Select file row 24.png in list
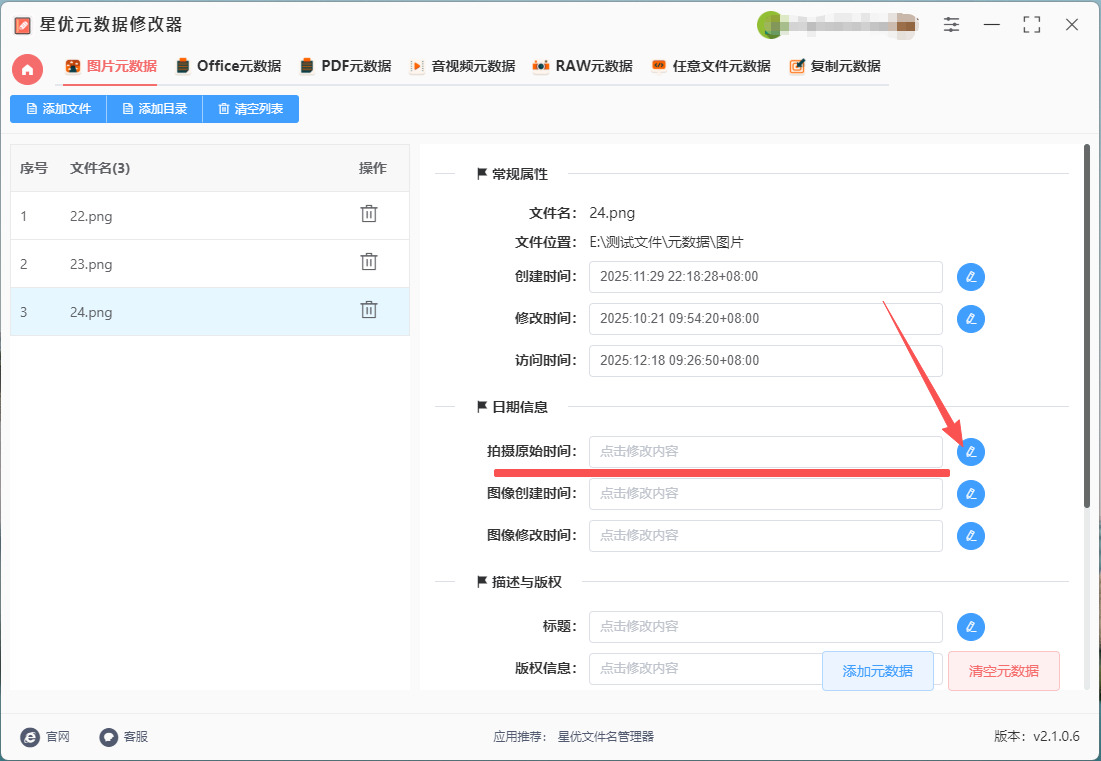The image size is (1101, 761). pyautogui.click(x=210, y=311)
